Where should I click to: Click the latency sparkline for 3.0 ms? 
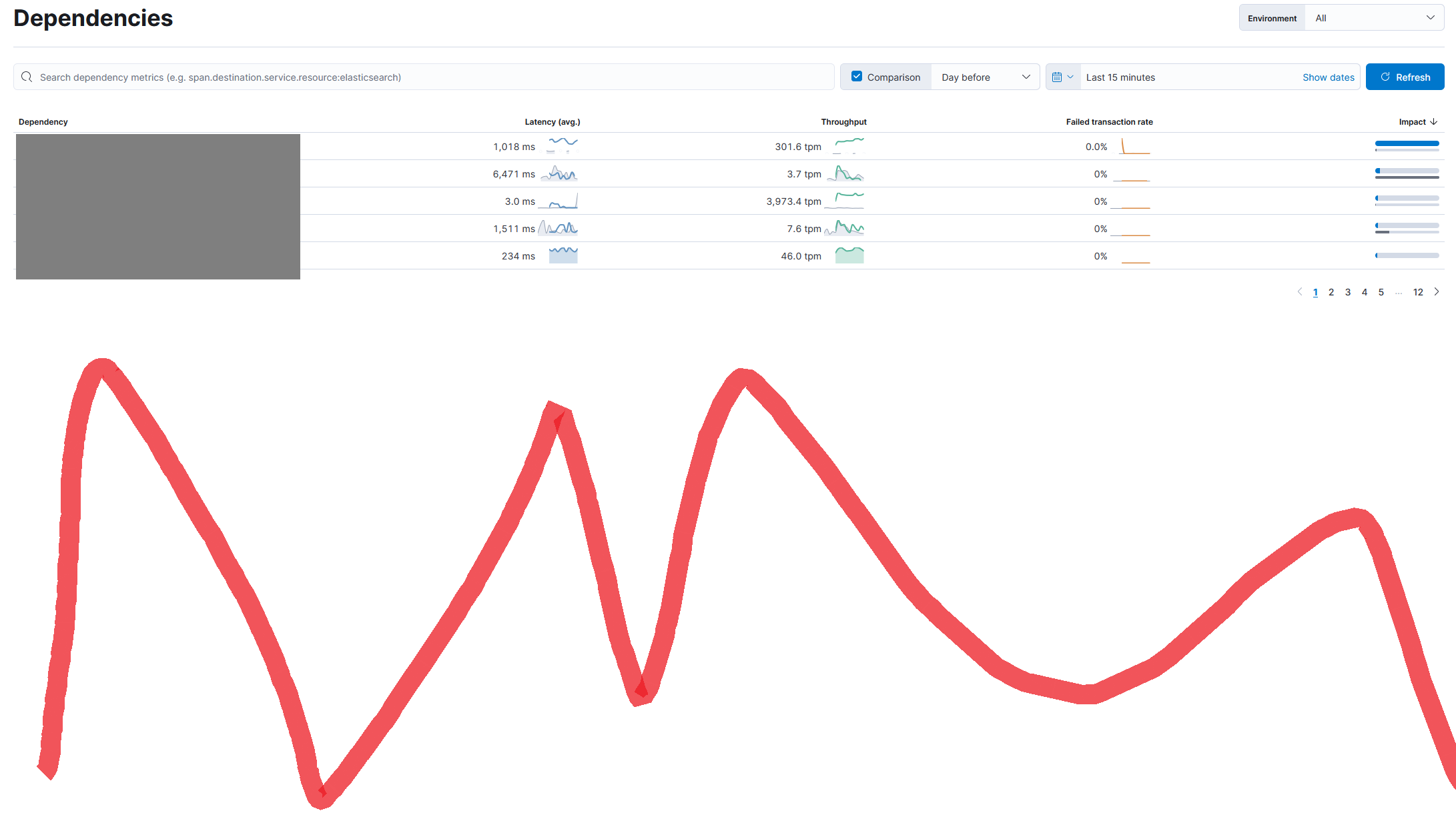click(558, 201)
